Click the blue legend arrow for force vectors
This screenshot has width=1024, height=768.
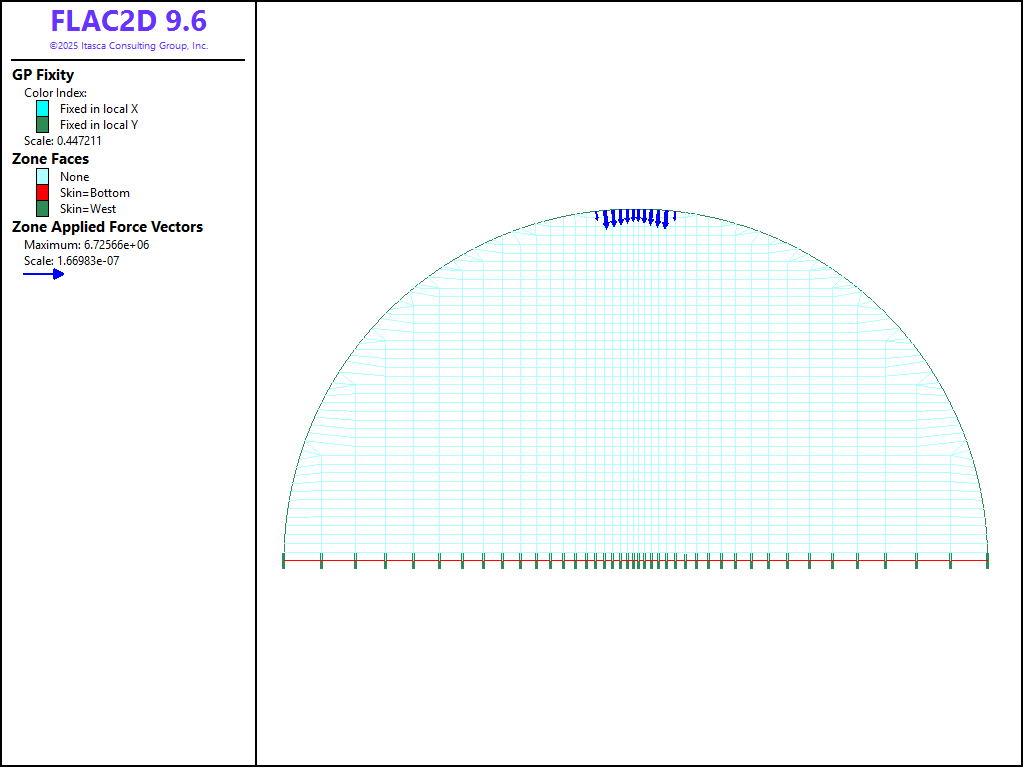click(x=44, y=274)
